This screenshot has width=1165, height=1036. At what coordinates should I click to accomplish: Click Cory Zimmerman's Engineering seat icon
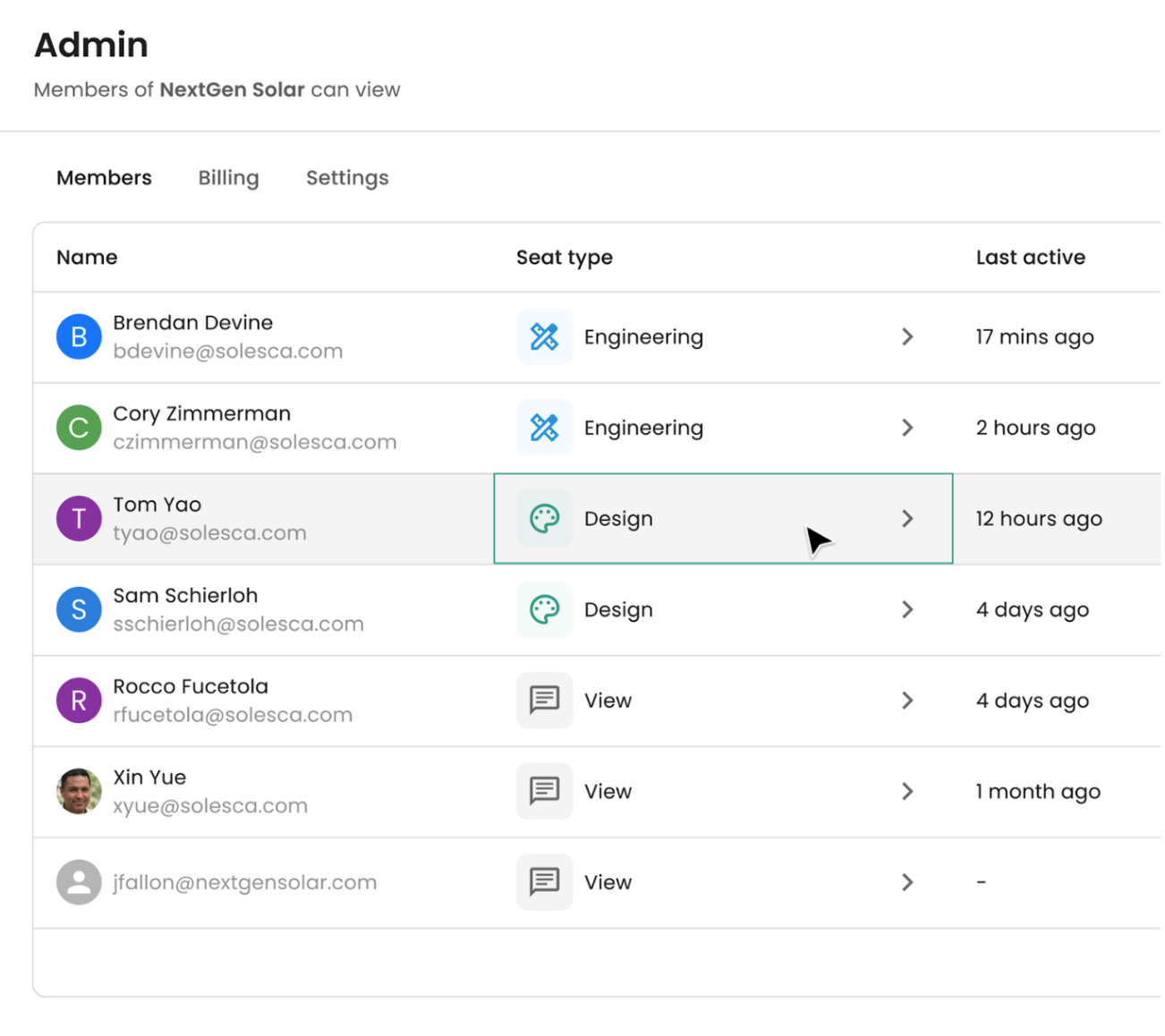[x=544, y=428]
